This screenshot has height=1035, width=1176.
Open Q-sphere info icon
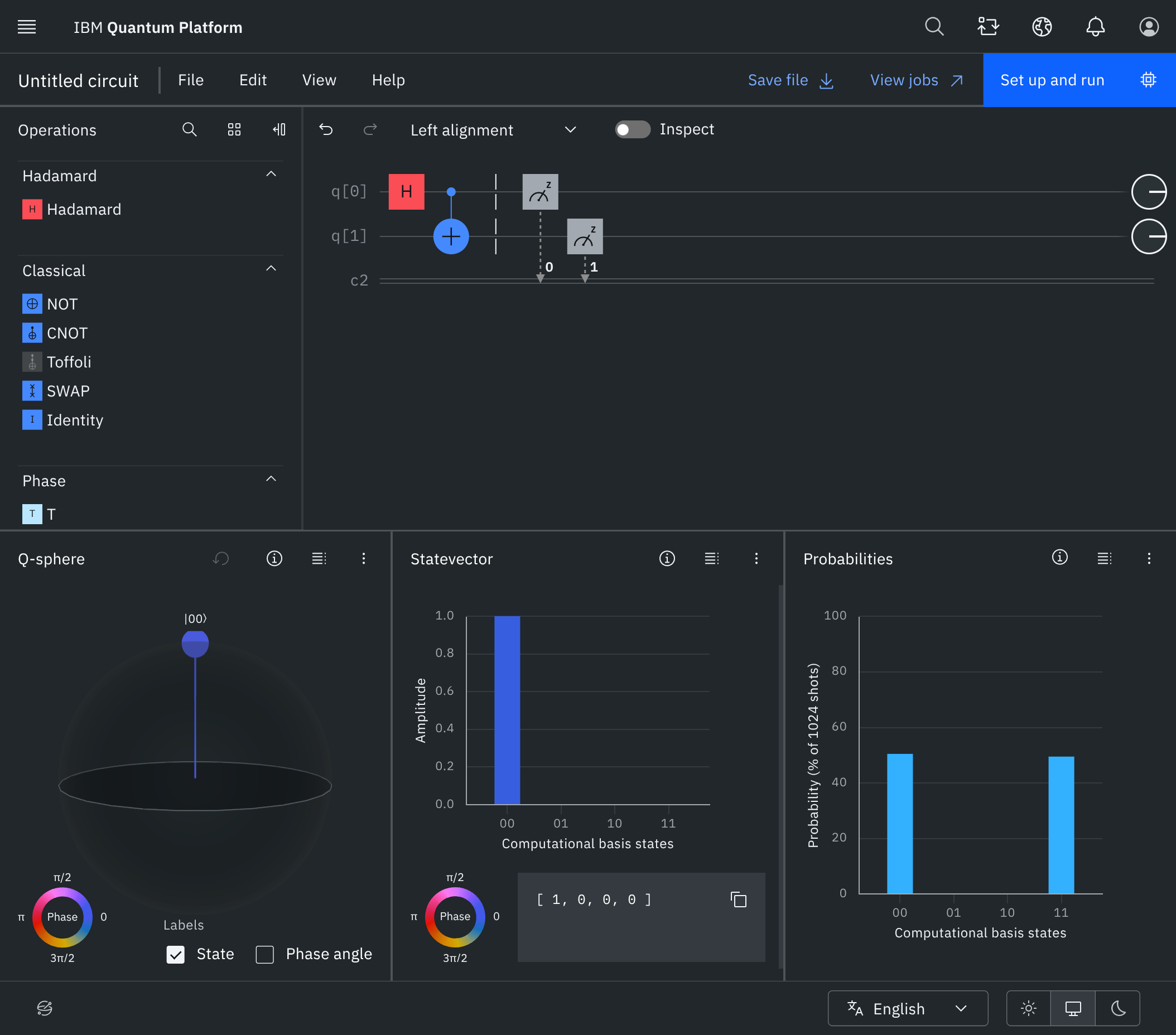pos(274,558)
